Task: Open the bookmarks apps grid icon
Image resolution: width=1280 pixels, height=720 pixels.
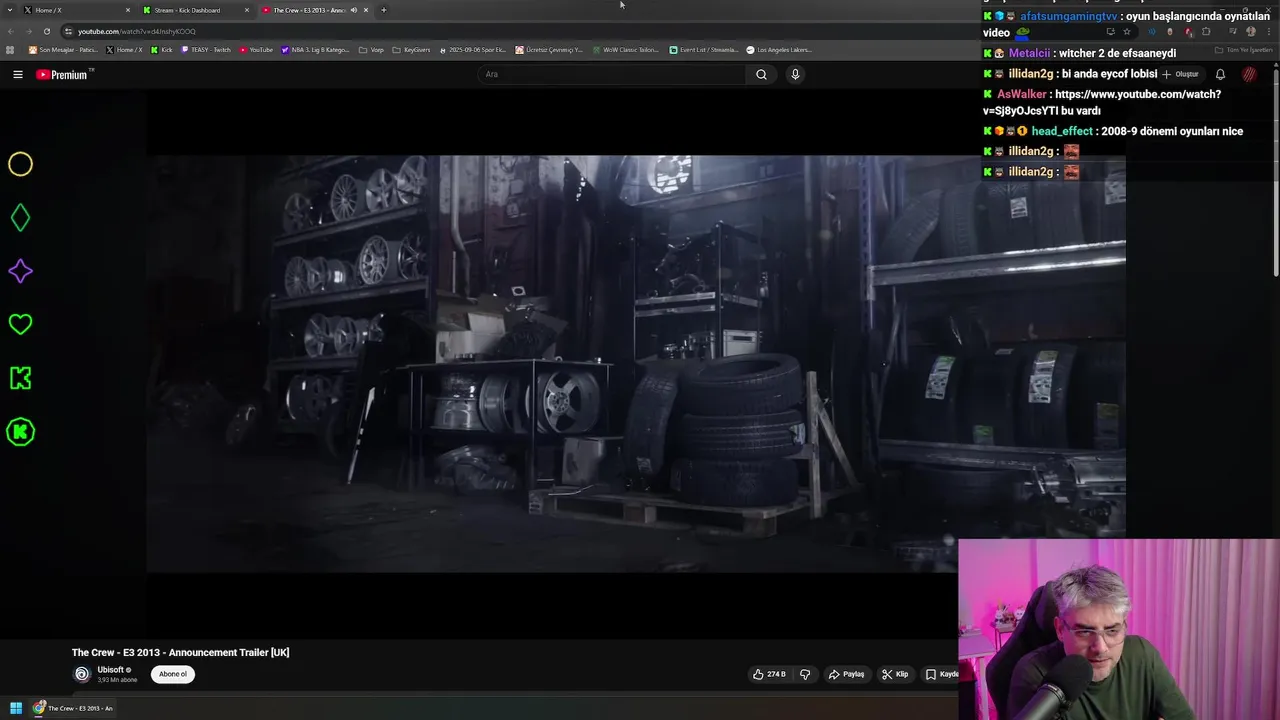Action: coord(10,50)
